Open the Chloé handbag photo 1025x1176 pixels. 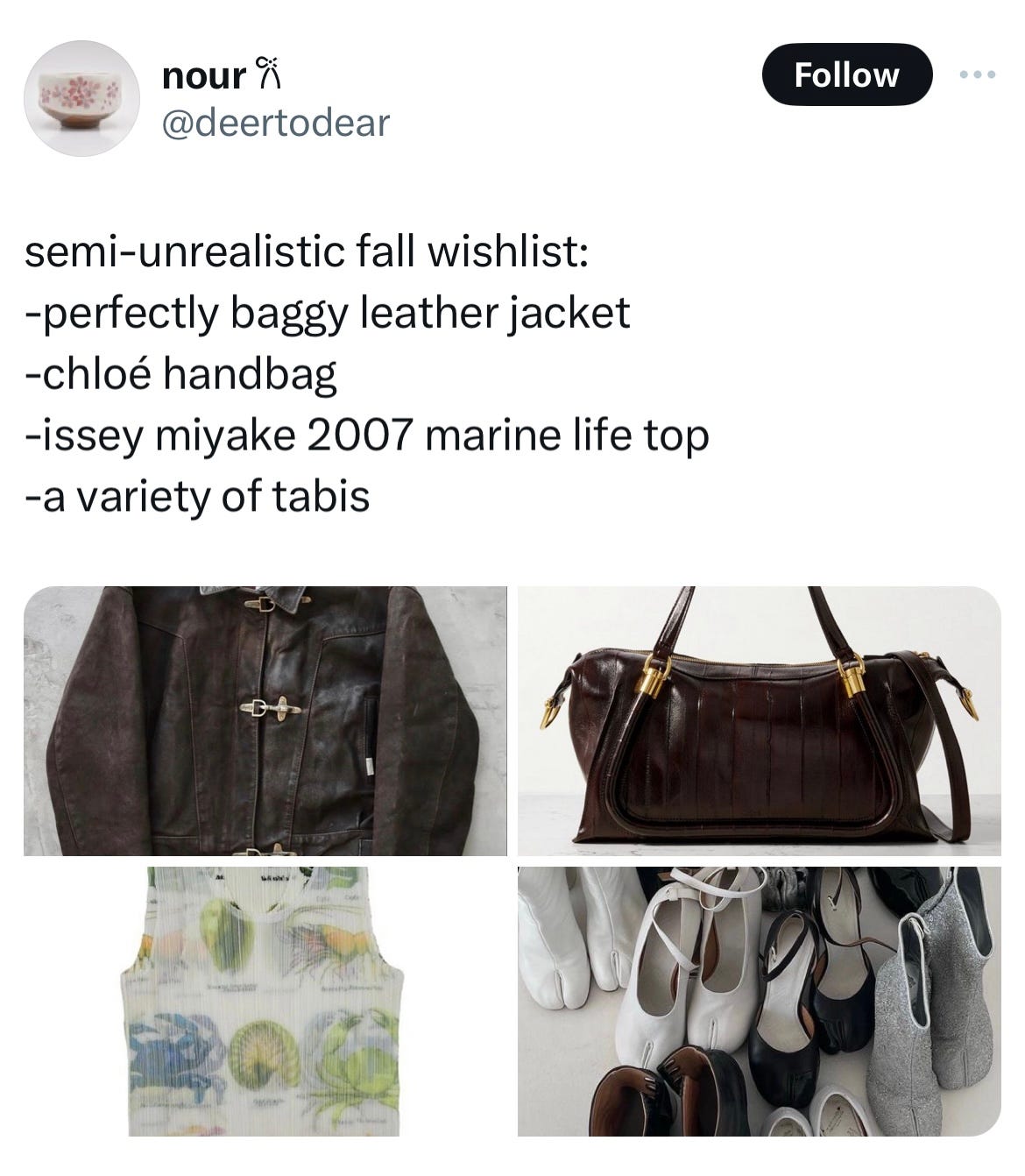point(760,720)
